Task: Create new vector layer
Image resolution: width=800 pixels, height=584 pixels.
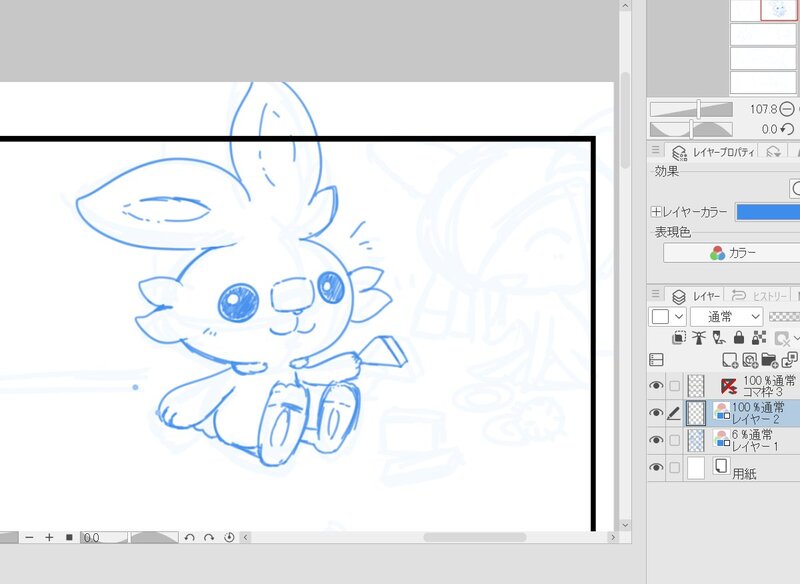Action: (749, 360)
